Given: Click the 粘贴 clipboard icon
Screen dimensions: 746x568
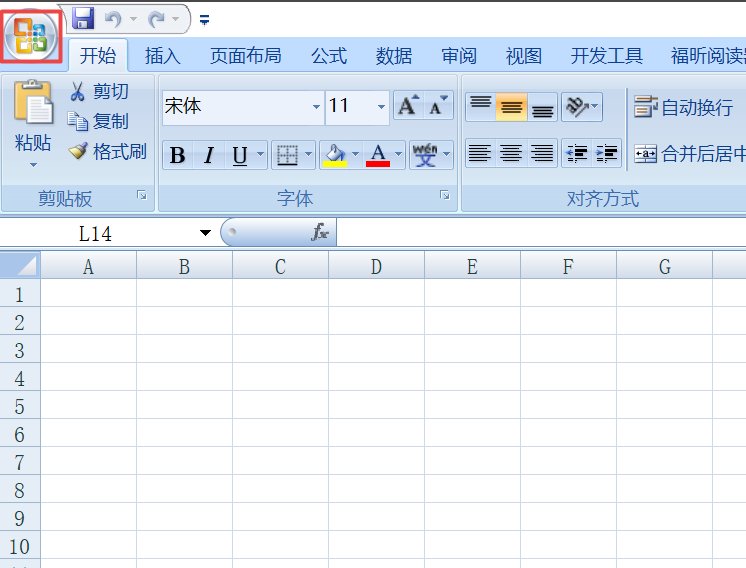Looking at the screenshot, I should (x=33, y=102).
